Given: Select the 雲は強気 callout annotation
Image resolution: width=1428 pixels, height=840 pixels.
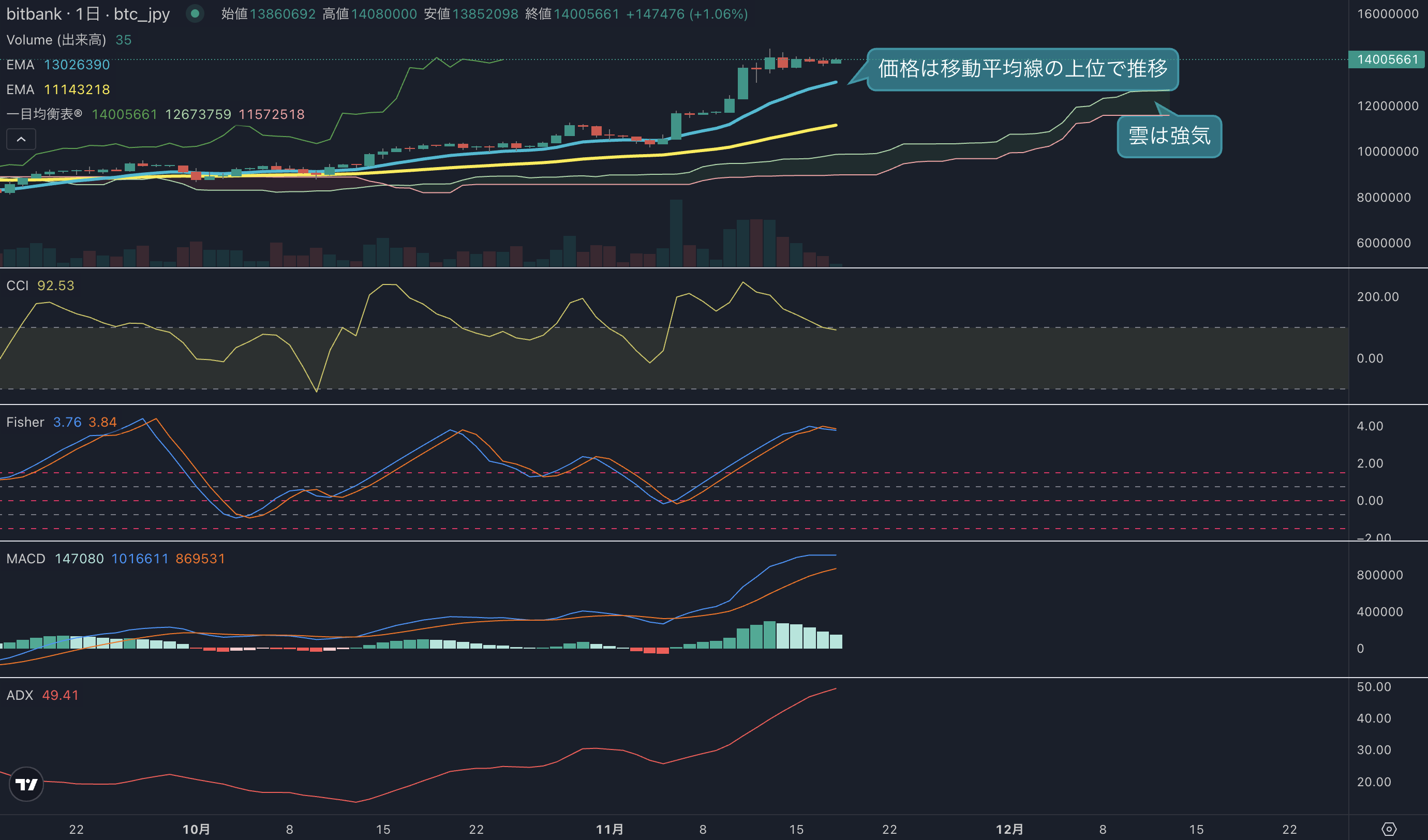Looking at the screenshot, I should (x=1169, y=136).
